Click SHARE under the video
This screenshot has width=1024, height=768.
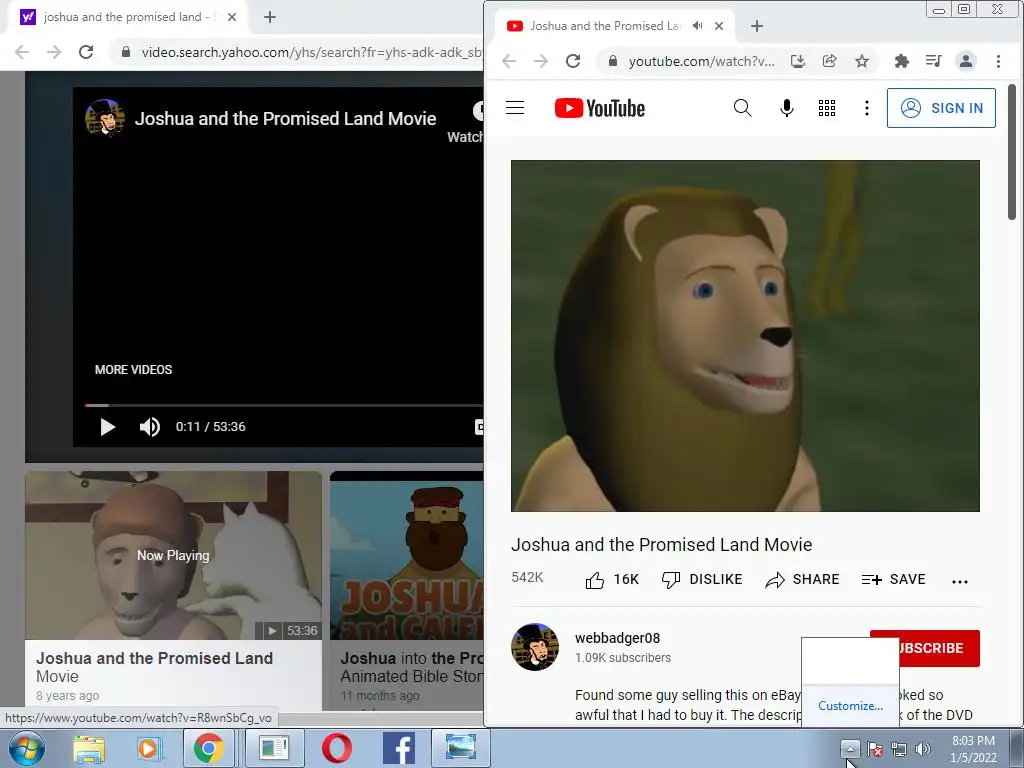[x=802, y=579]
